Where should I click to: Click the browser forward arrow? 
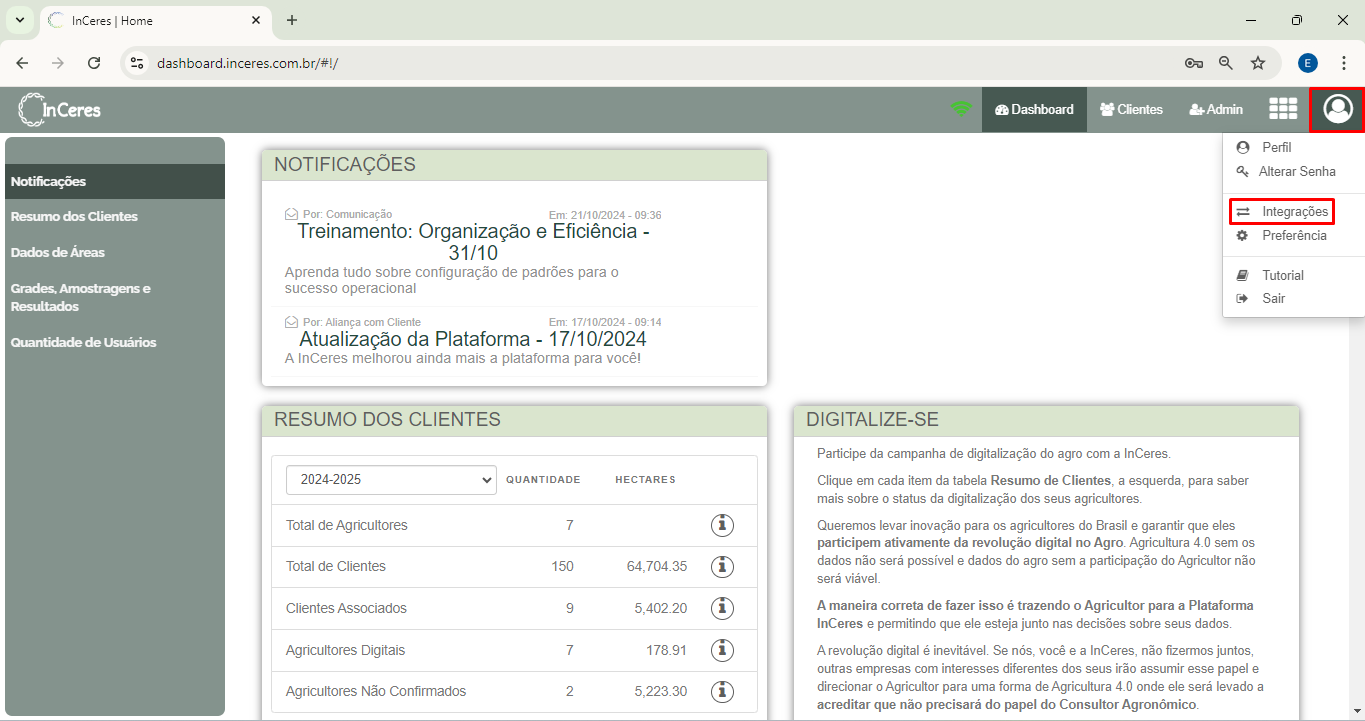[58, 63]
